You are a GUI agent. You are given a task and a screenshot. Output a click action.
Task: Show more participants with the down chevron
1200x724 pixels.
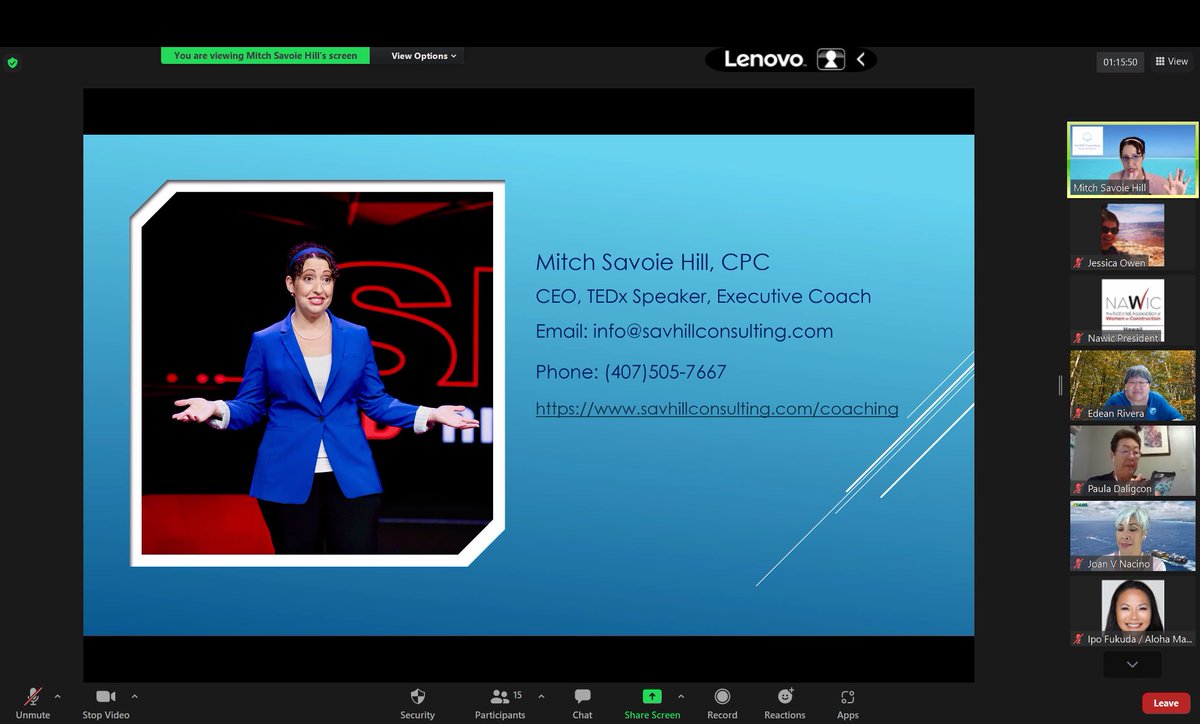1132,664
